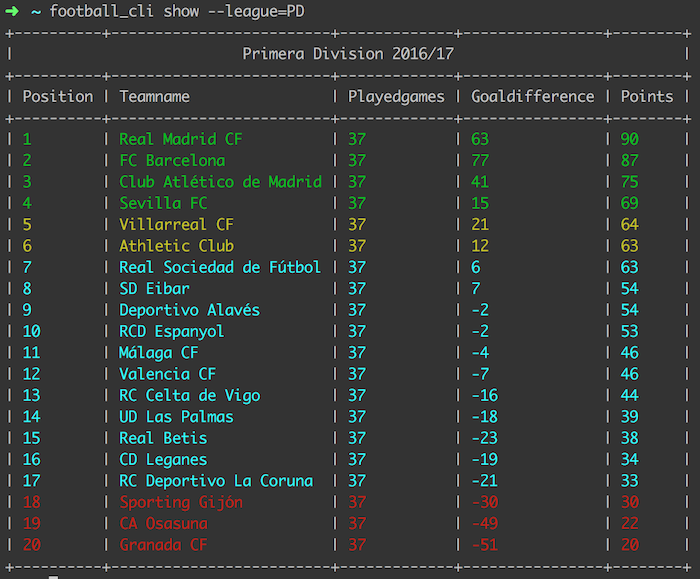Image resolution: width=700 pixels, height=579 pixels.
Task: Click Las Palmas goal difference -18
Action: pyautogui.click(x=485, y=417)
